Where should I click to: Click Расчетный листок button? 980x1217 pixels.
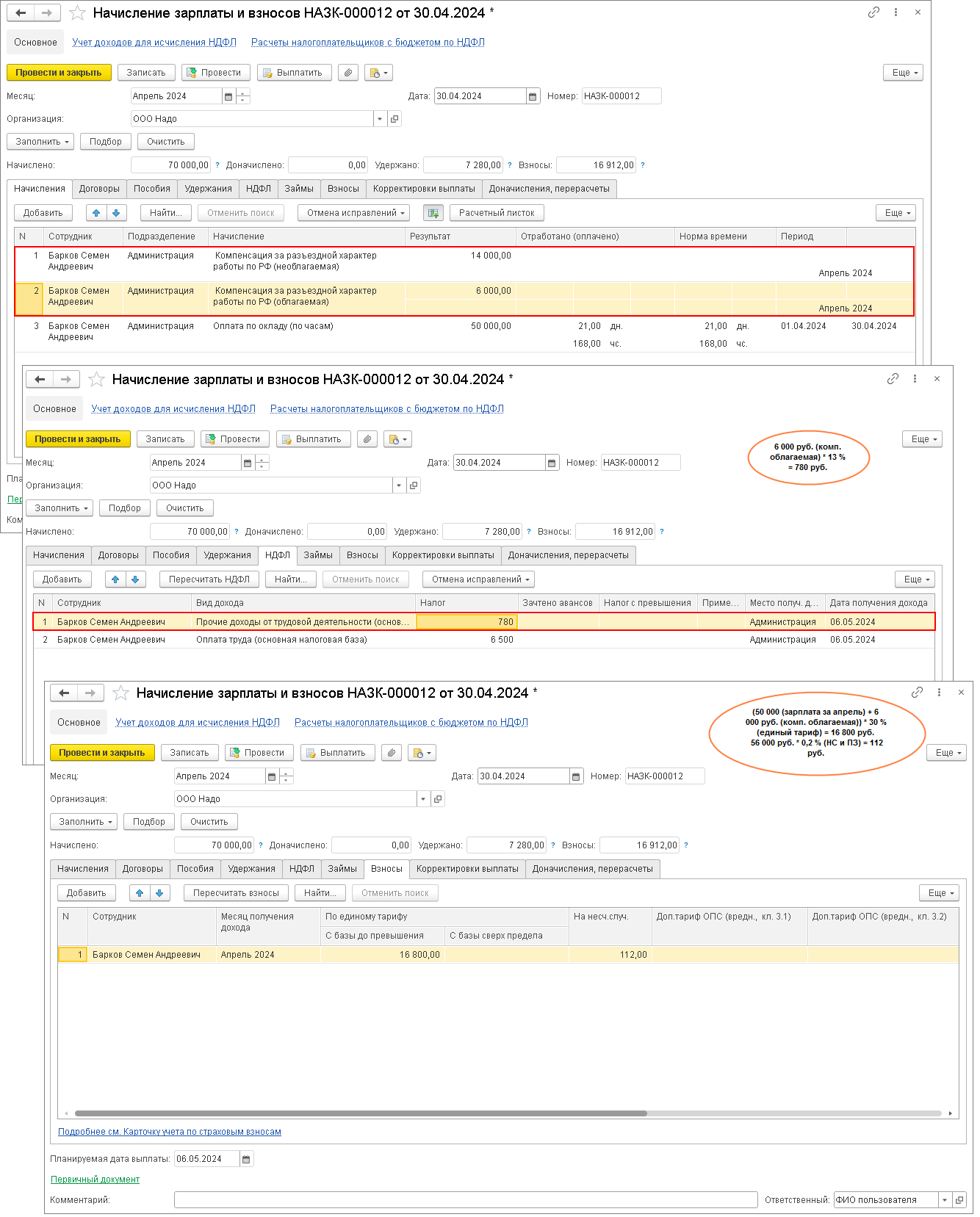tap(497, 213)
